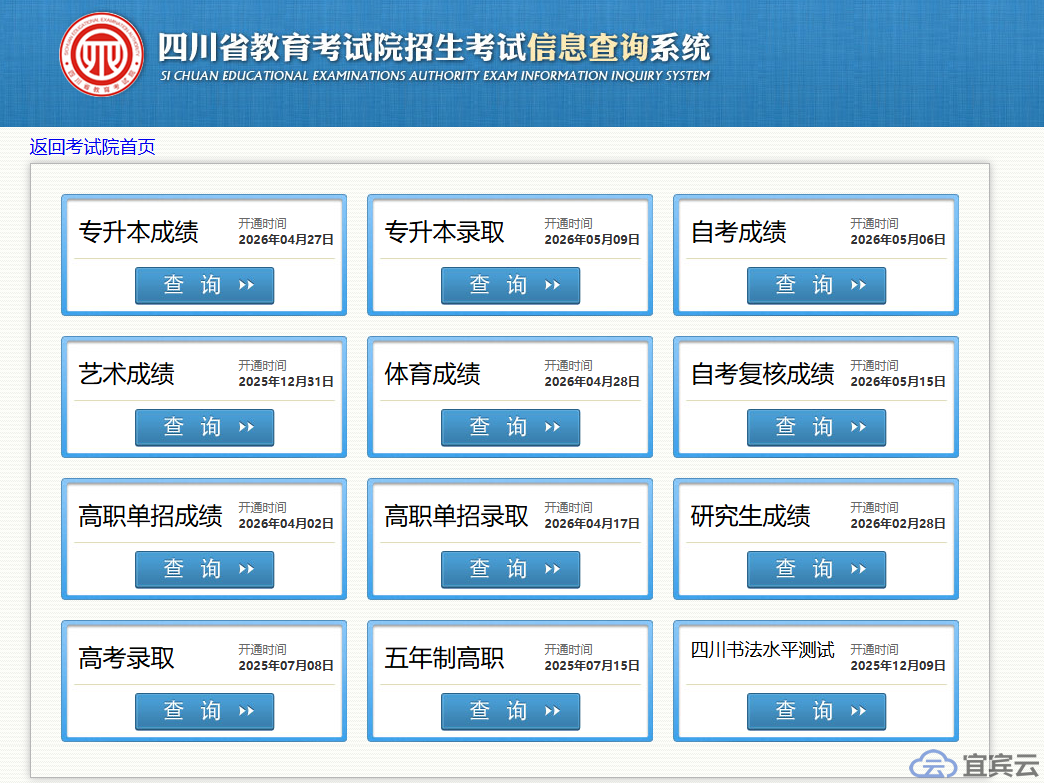Select the 自考成绩 title text
Viewport: 1044px width, 783px height.
pyautogui.click(x=738, y=232)
